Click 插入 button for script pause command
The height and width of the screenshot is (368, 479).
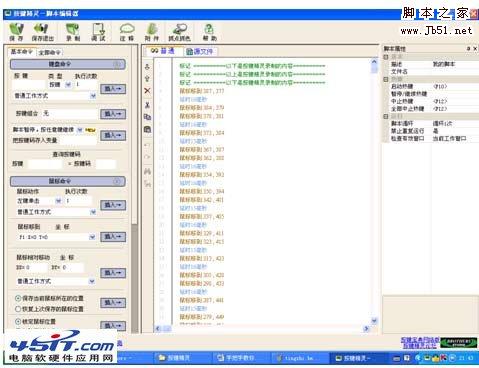click(113, 135)
